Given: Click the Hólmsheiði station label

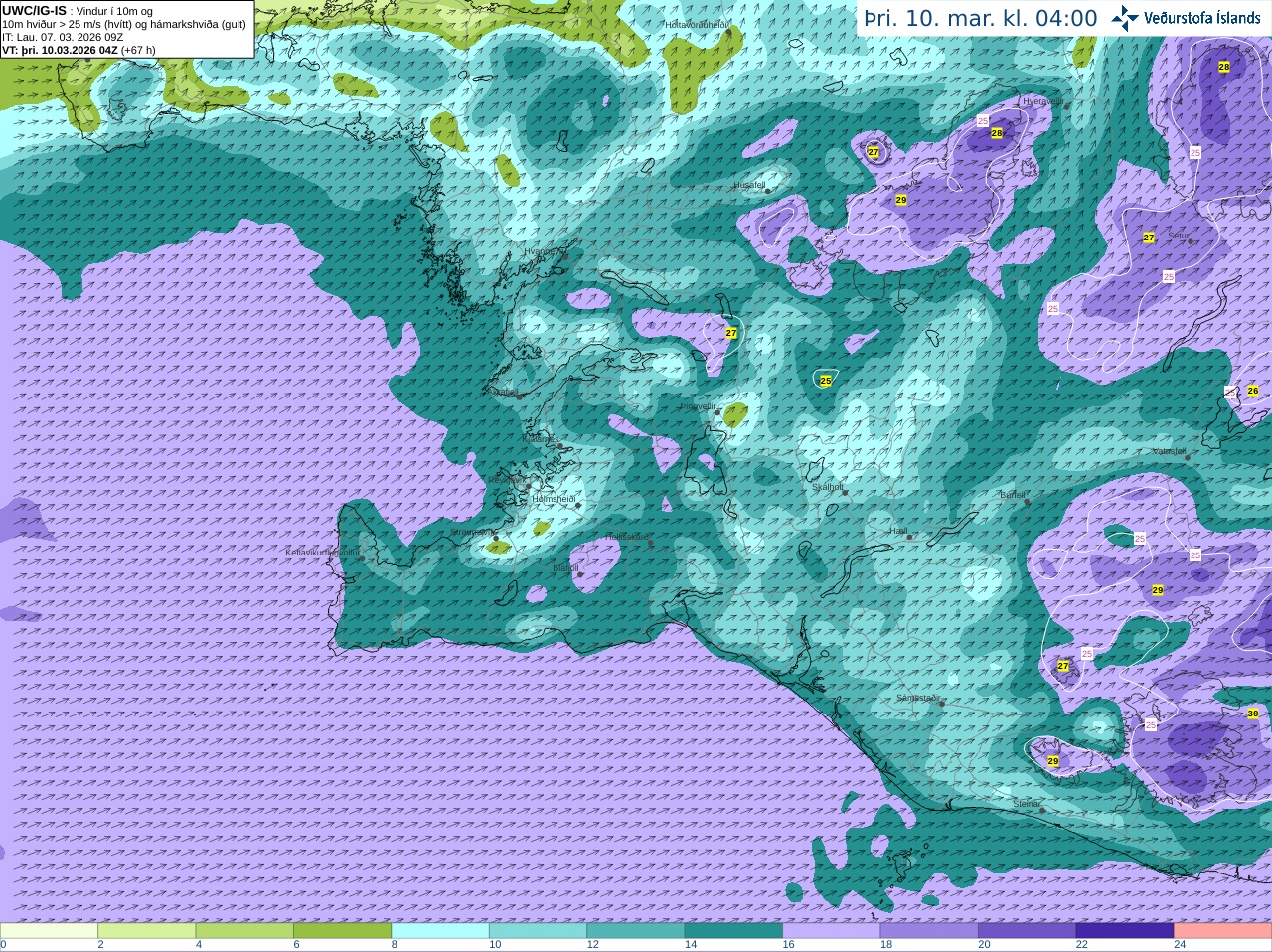Looking at the screenshot, I should tap(554, 498).
